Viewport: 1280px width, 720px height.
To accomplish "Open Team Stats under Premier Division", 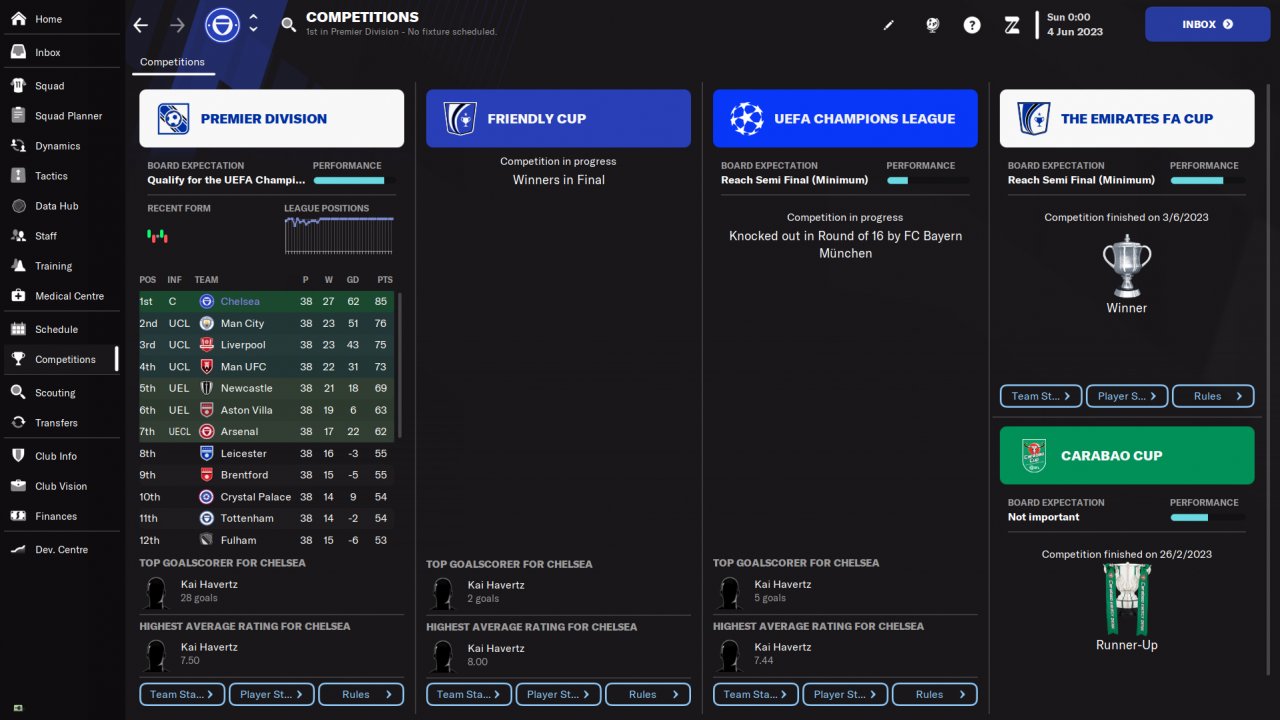I will click(182, 694).
